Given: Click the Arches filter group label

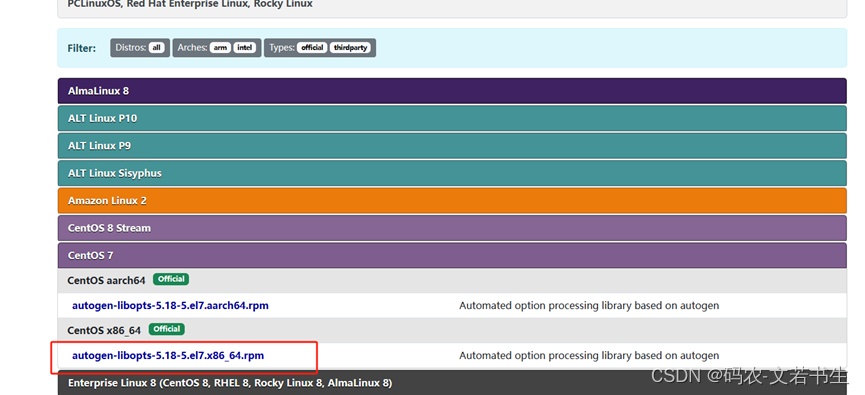Looking at the screenshot, I should pyautogui.click(x=192, y=48).
